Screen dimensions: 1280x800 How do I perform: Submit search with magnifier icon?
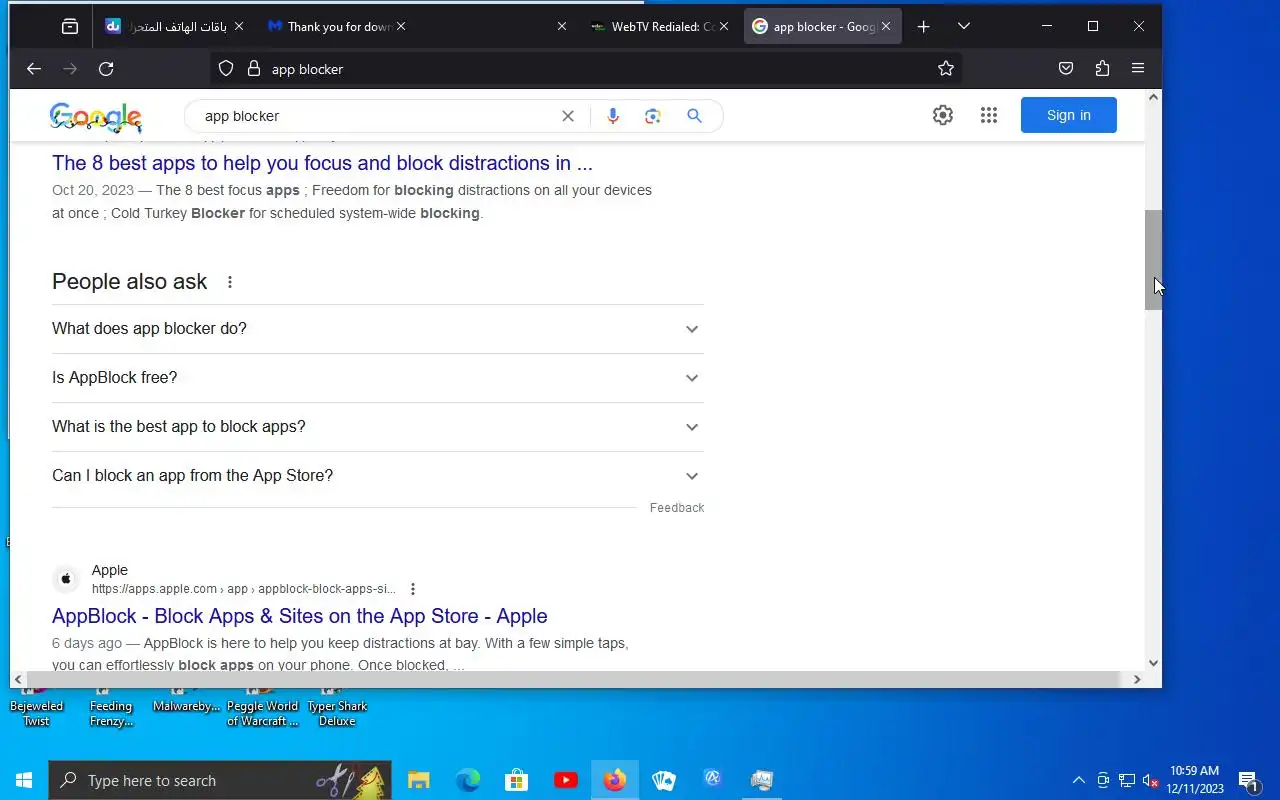pos(694,116)
